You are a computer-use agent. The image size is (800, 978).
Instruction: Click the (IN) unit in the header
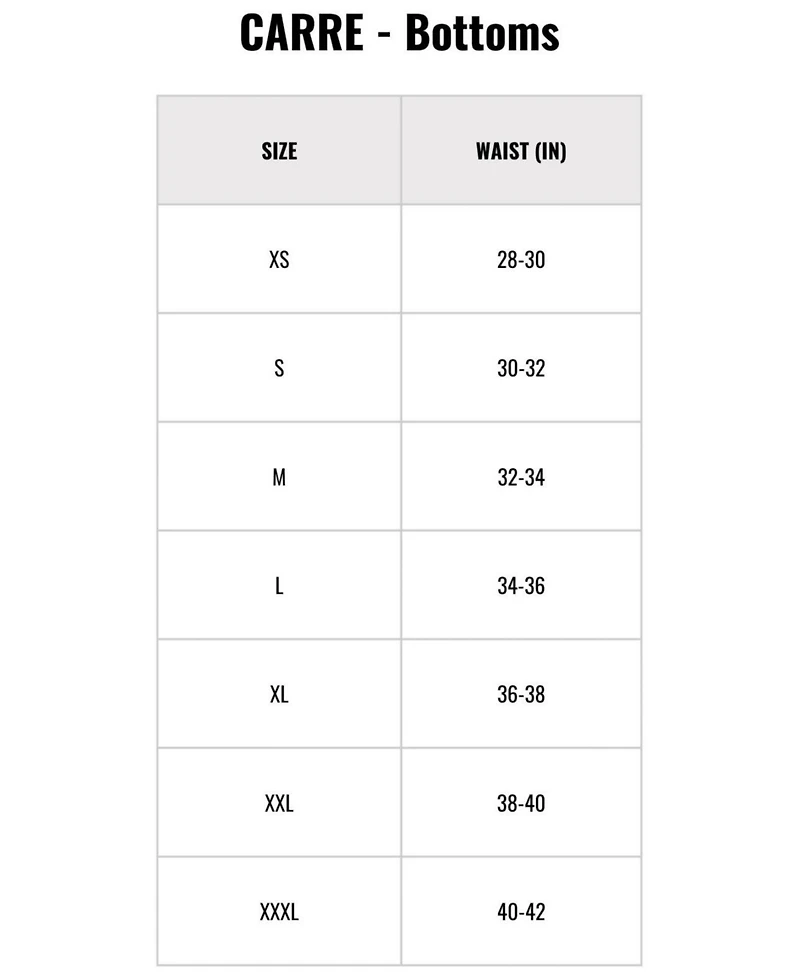tap(551, 151)
